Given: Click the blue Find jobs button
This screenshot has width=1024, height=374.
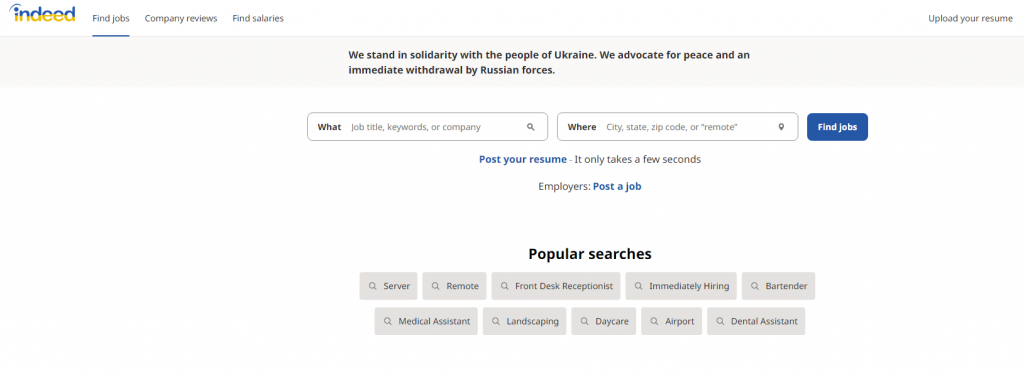Looking at the screenshot, I should tap(837, 127).
